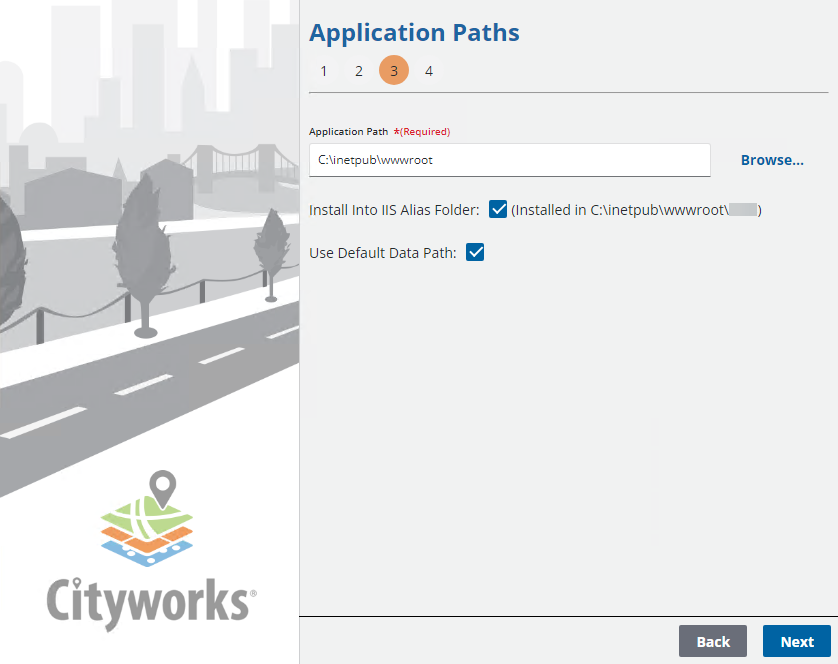838x664 pixels.
Task: Click the Cityworks wordmark text
Action: coord(150,602)
